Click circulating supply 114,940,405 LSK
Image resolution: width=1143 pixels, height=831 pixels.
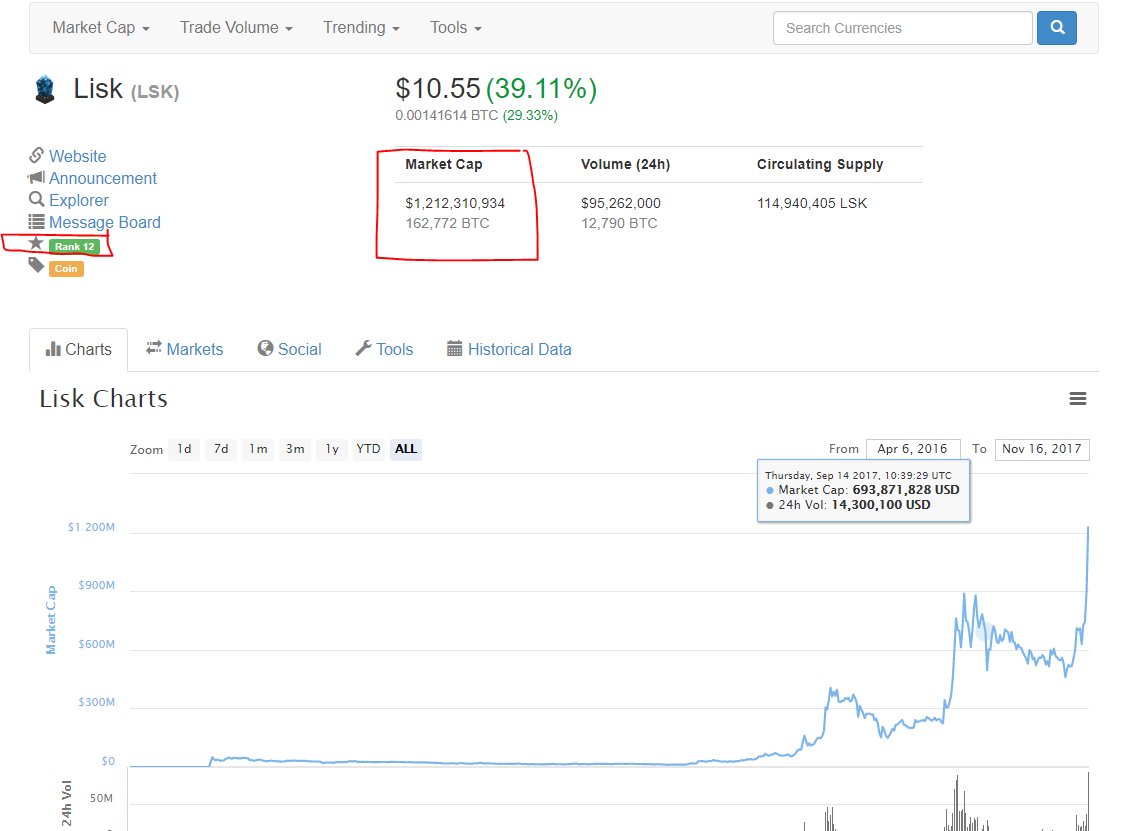coord(812,203)
